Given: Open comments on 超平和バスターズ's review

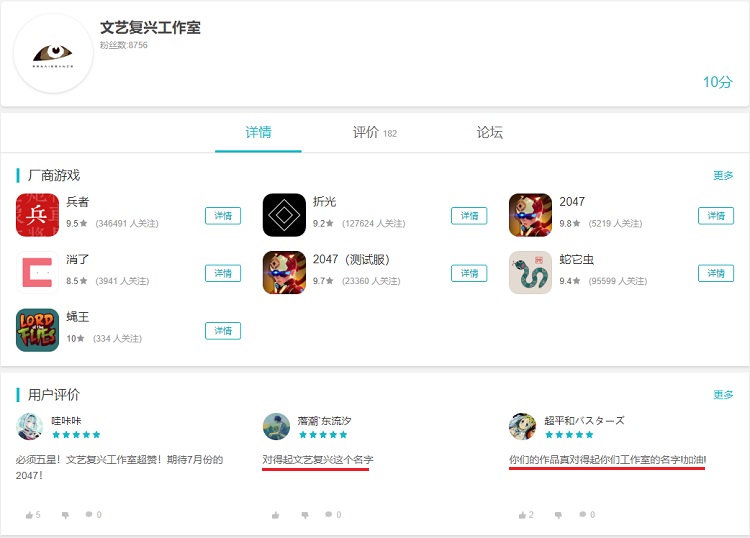Looking at the screenshot, I should click(x=583, y=515).
